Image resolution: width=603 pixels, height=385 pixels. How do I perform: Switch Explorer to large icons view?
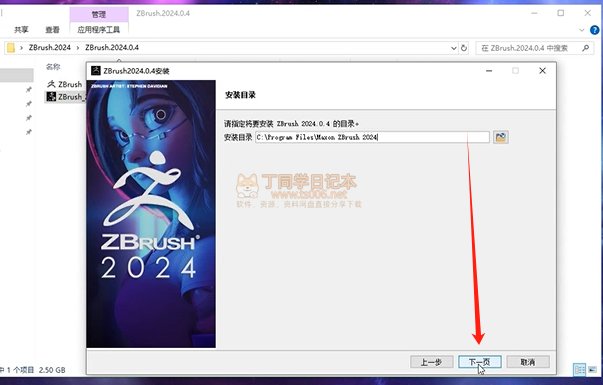(593, 370)
